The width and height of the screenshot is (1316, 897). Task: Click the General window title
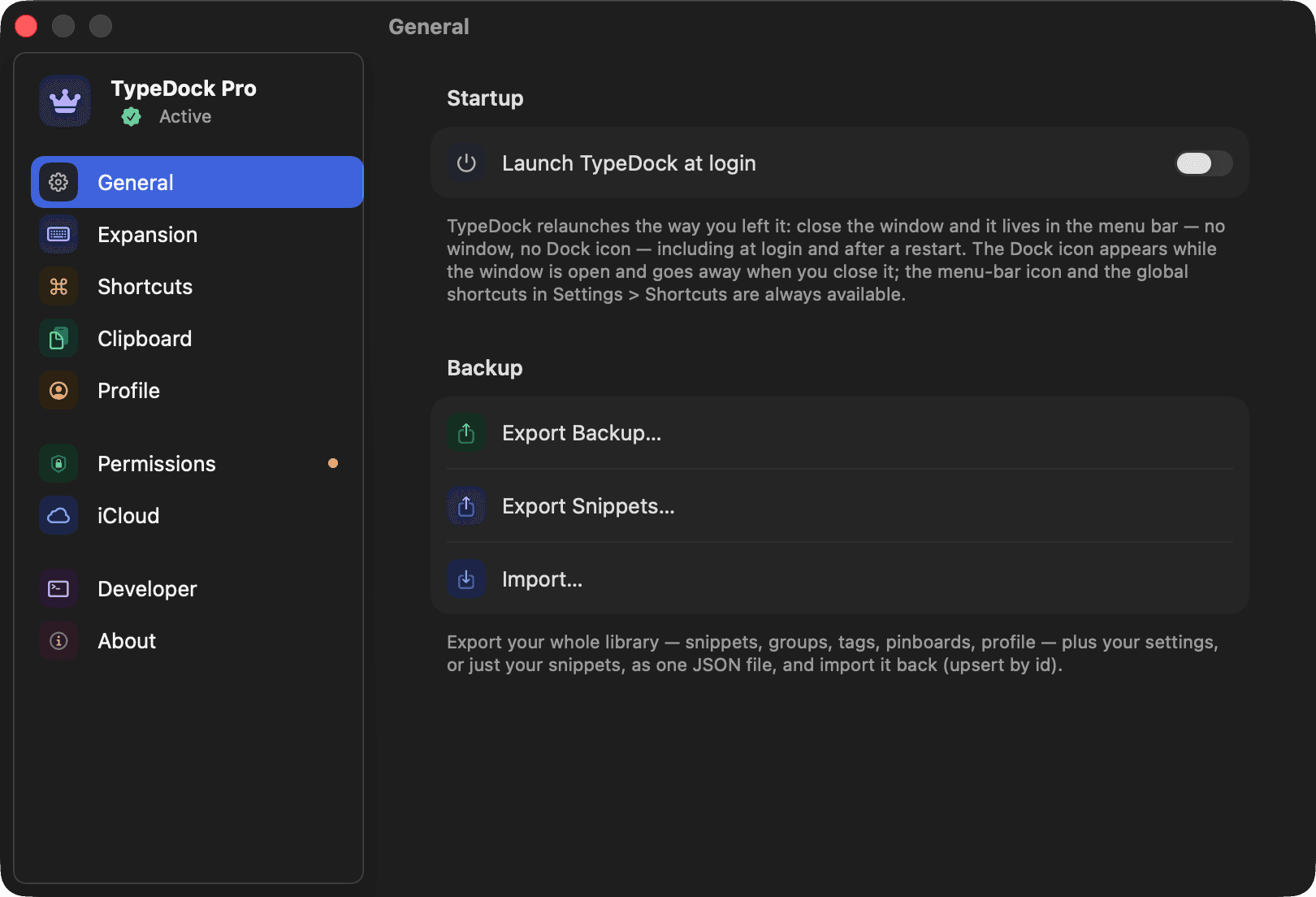tap(429, 27)
